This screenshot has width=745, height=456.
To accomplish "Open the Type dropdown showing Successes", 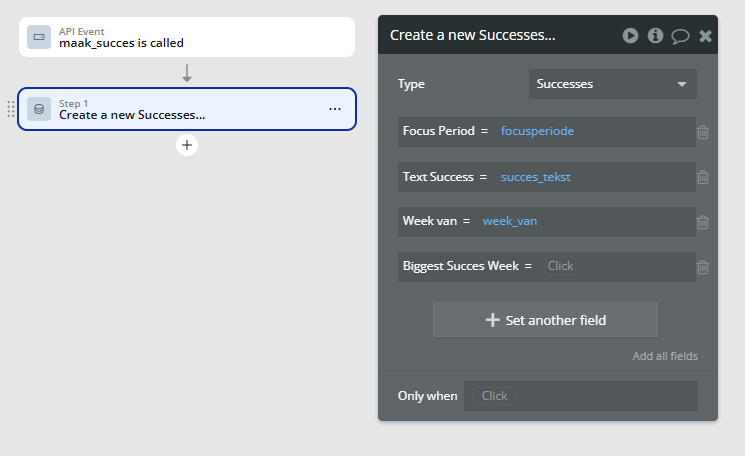I will [x=613, y=84].
